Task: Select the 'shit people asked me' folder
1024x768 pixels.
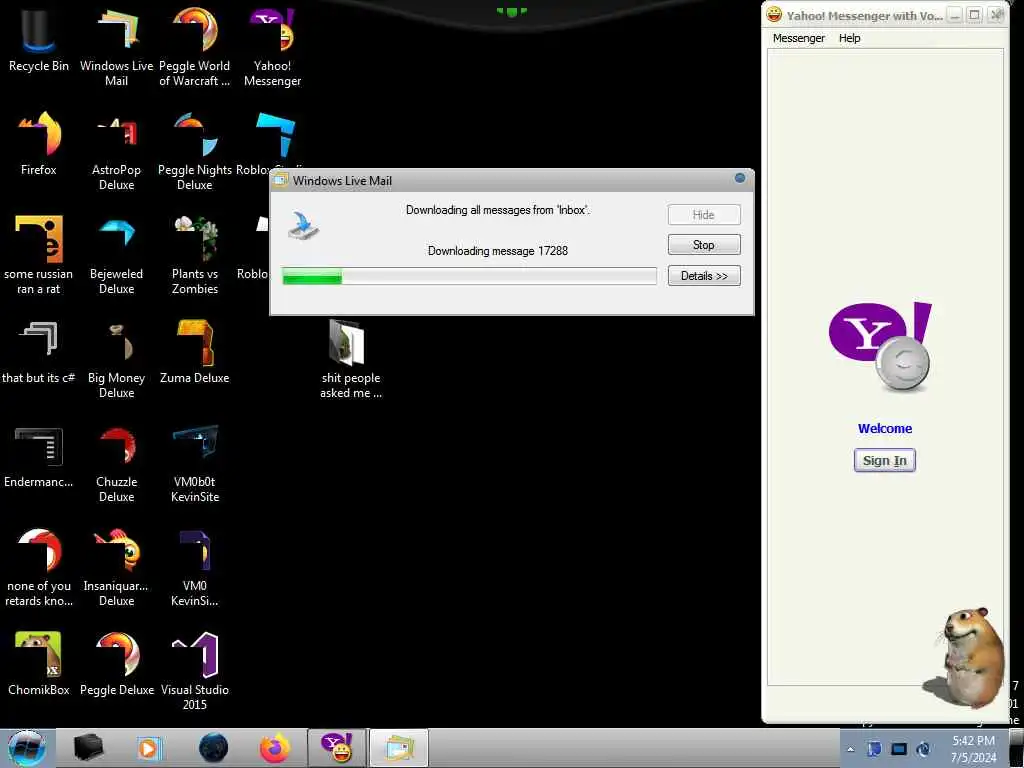Action: [351, 359]
